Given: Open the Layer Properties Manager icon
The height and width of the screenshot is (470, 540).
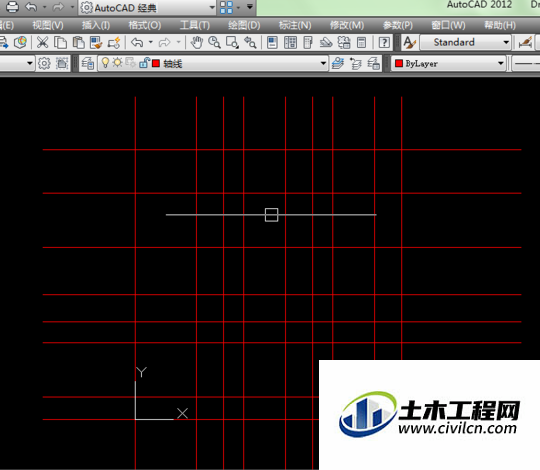Looking at the screenshot, I should [x=87, y=63].
